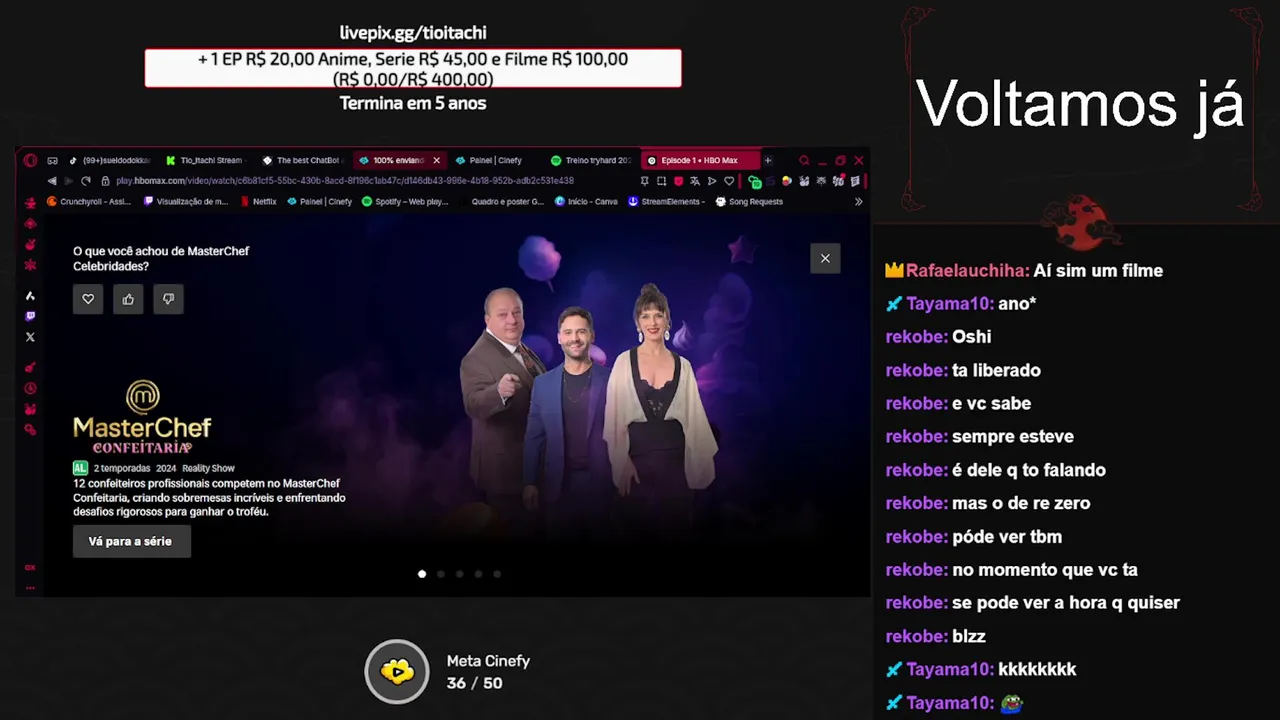This screenshot has height=720, width=1280.
Task: Click the donation goal progress bar
Action: click(413, 69)
